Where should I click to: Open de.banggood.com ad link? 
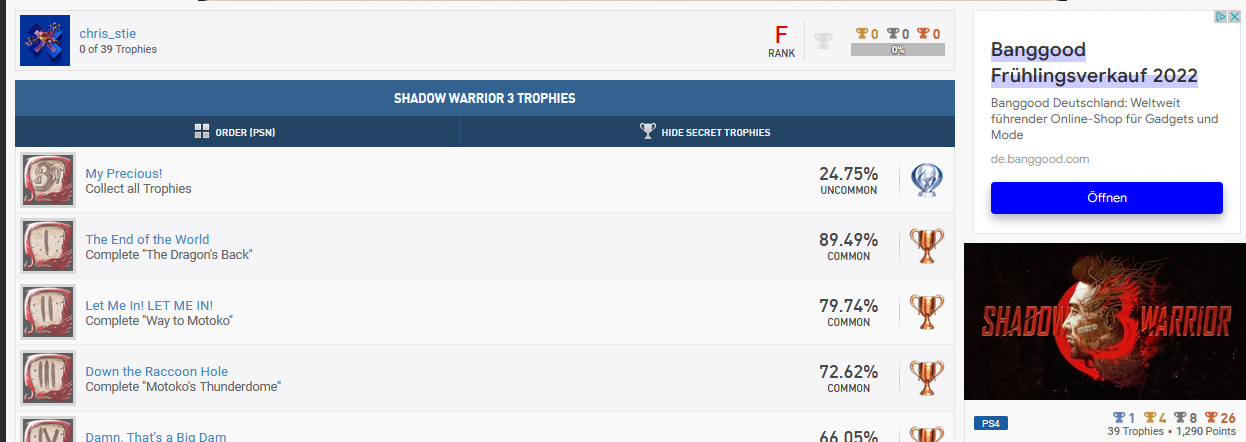point(1040,159)
